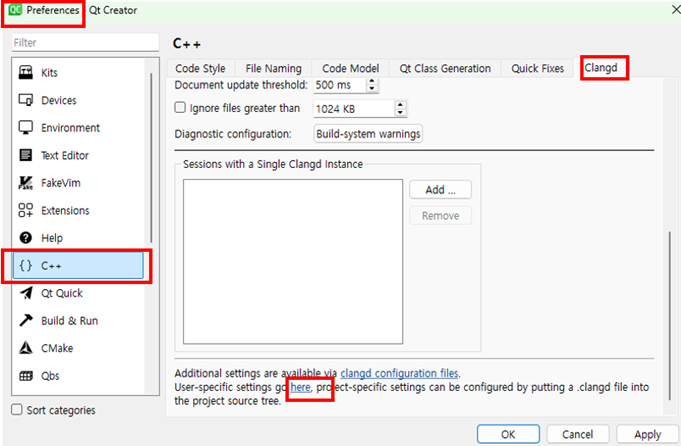Click the Qt Creator logo in title bar

(15, 10)
